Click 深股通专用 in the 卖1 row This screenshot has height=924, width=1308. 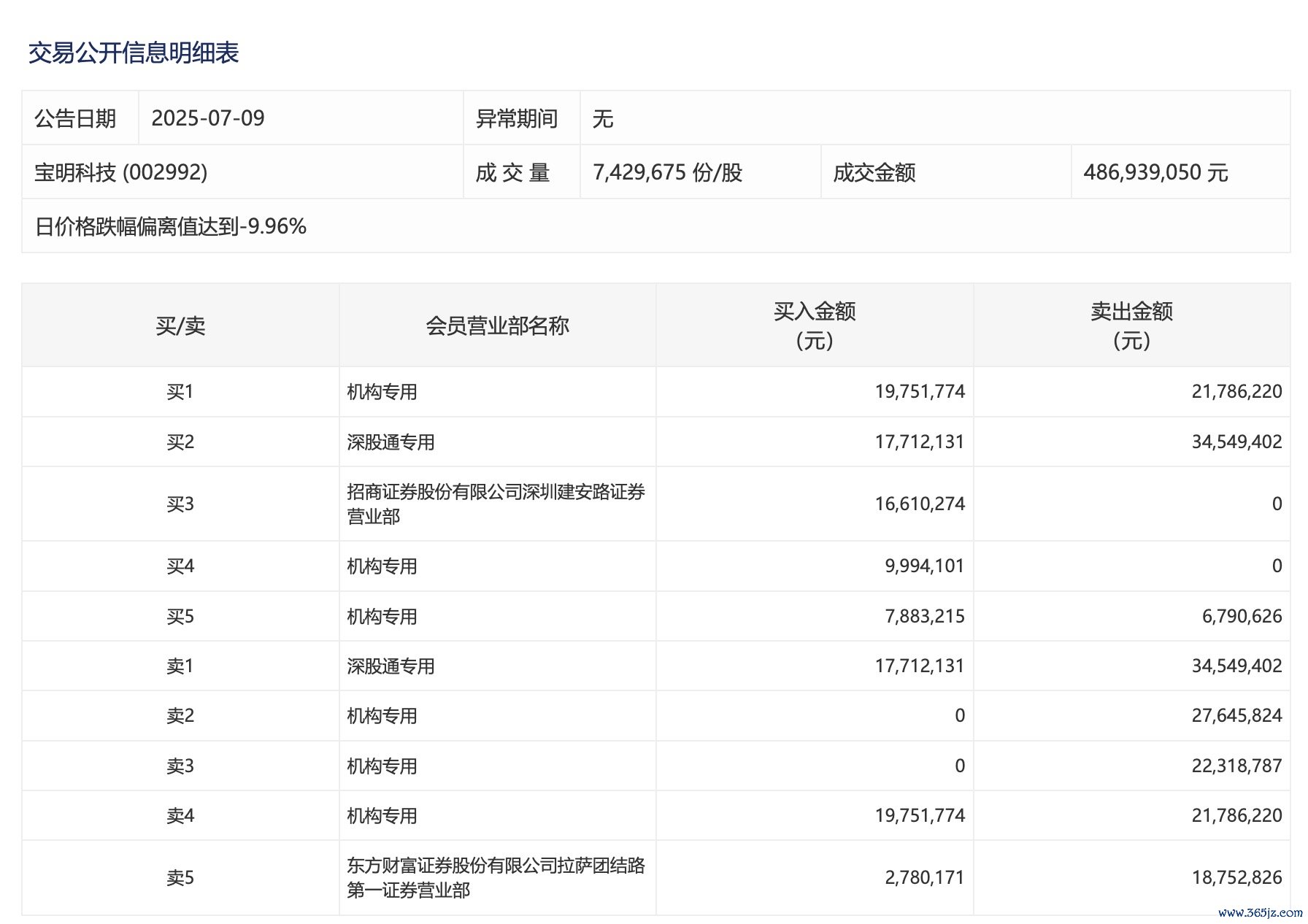coord(391,666)
